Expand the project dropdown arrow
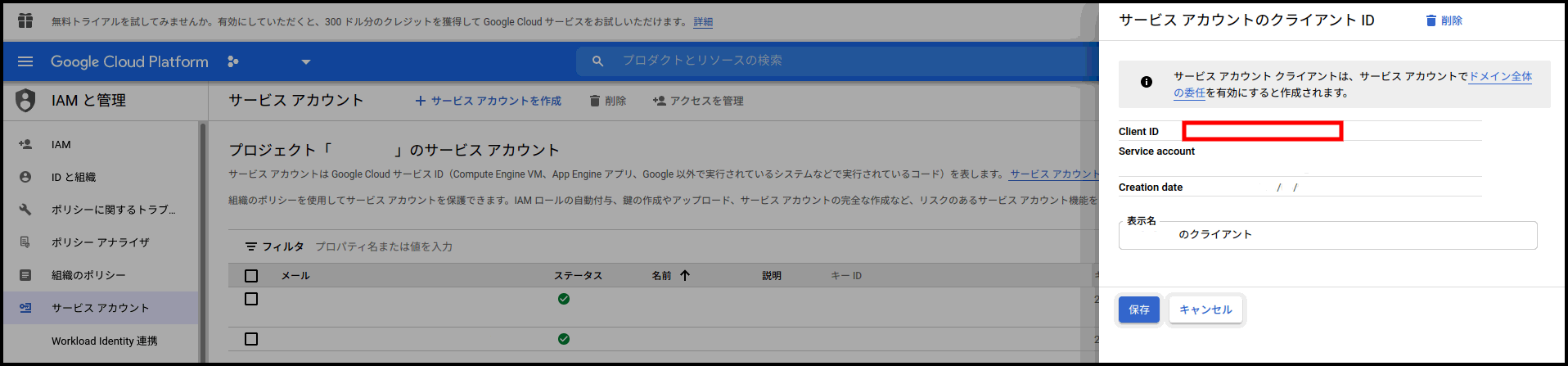 (x=306, y=61)
